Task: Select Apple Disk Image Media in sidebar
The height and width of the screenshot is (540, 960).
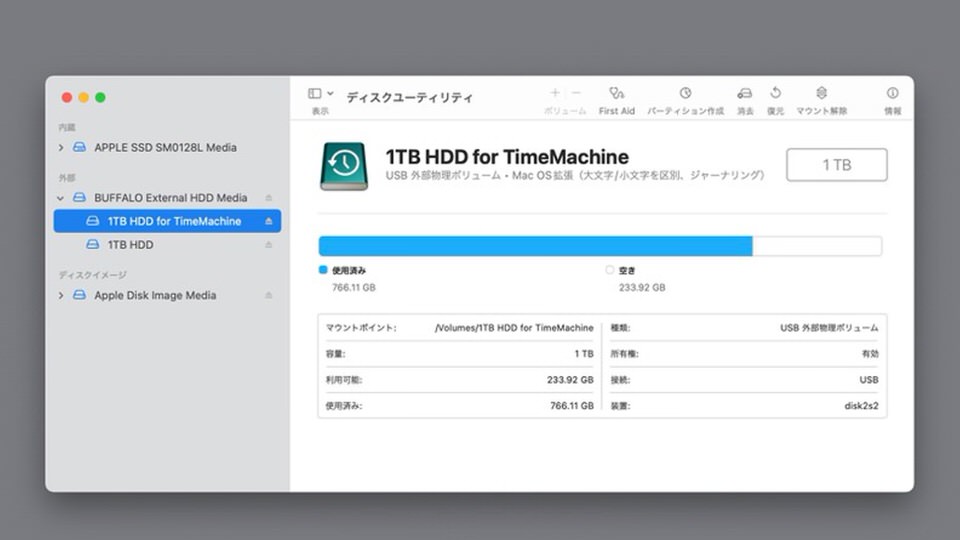Action: pos(155,295)
